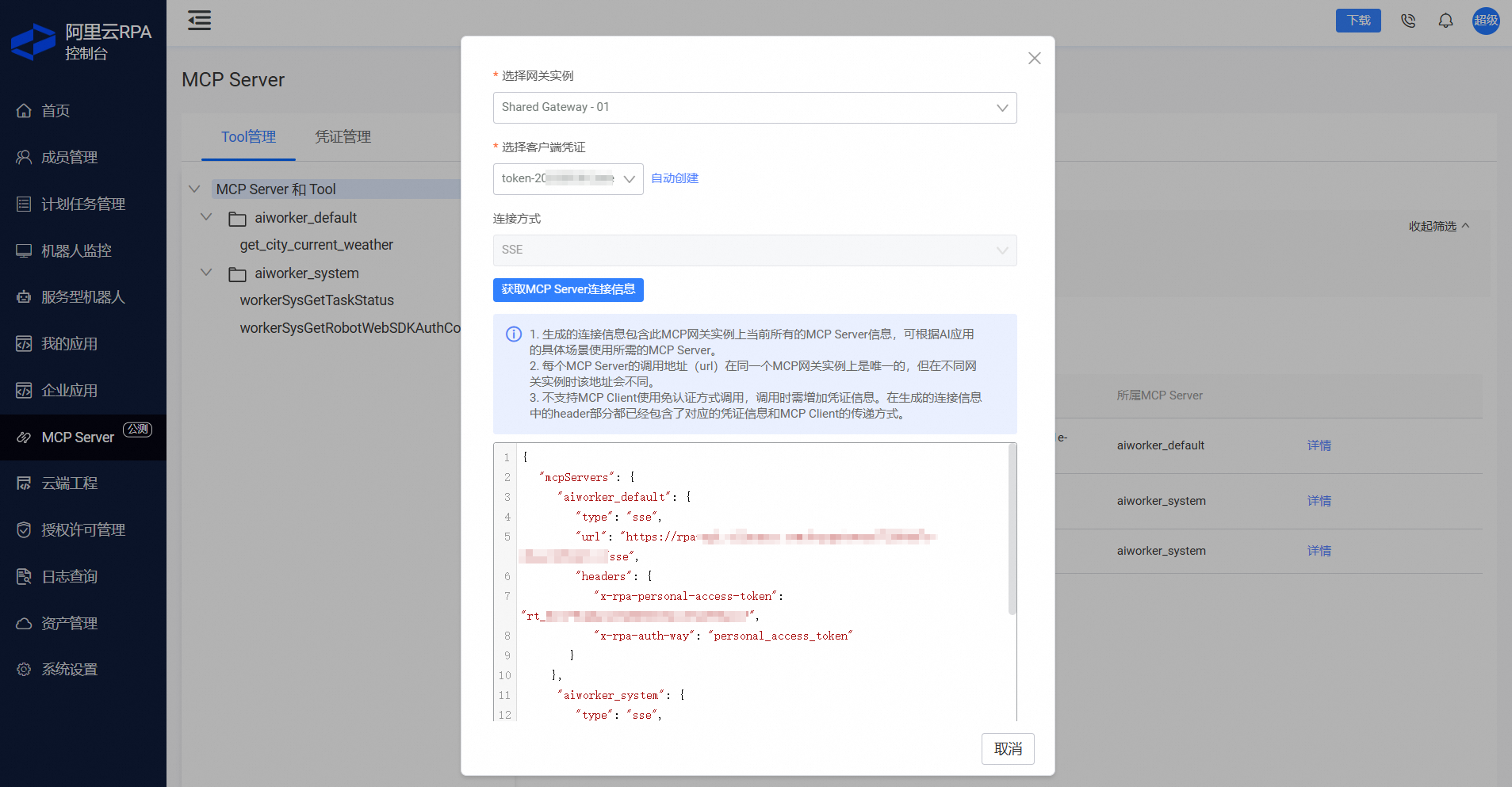Viewport: 1512px width, 787px height.
Task: Click the 自动创建 link
Action: pos(675,178)
